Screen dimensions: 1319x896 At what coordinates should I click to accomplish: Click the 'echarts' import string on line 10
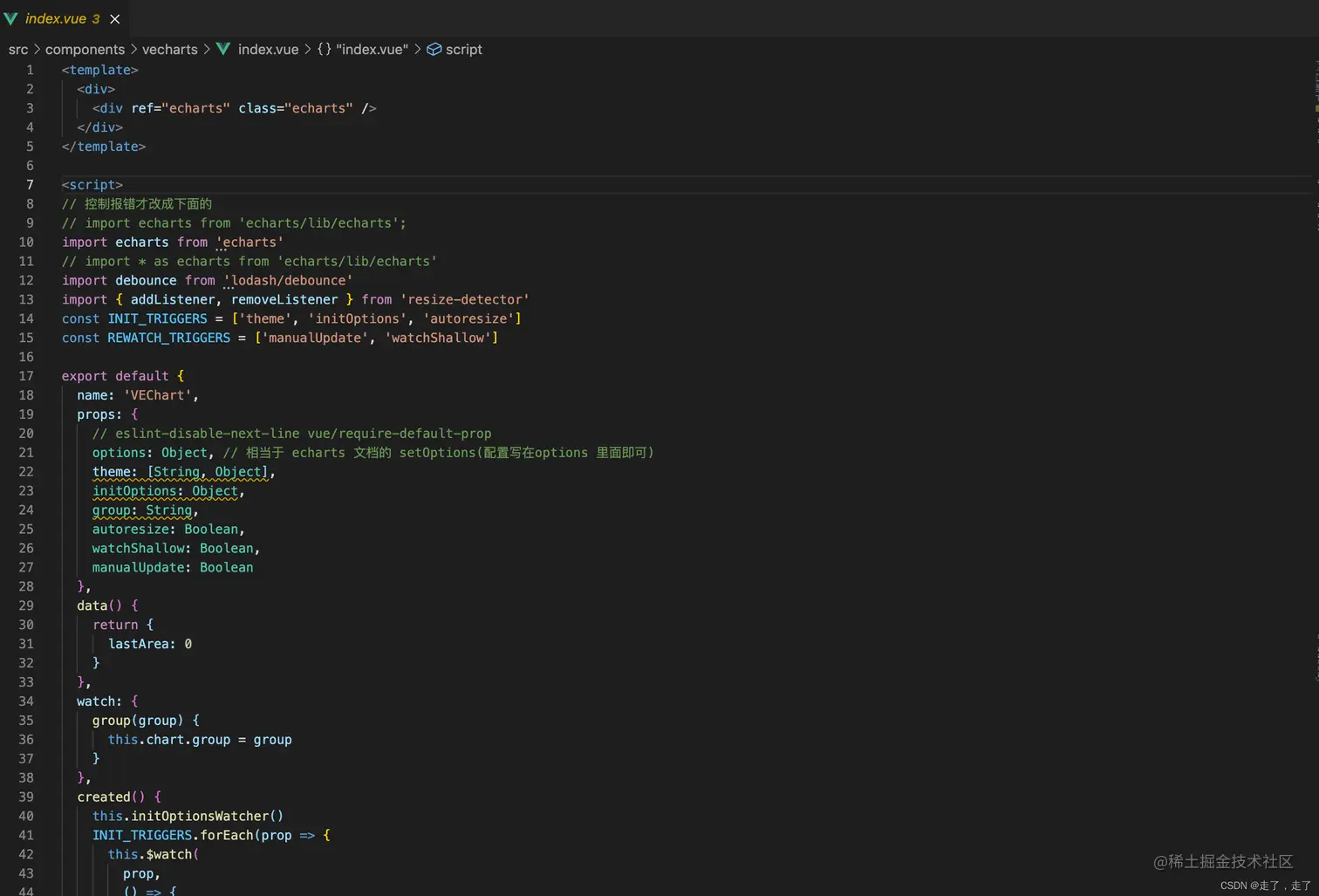[x=250, y=243]
